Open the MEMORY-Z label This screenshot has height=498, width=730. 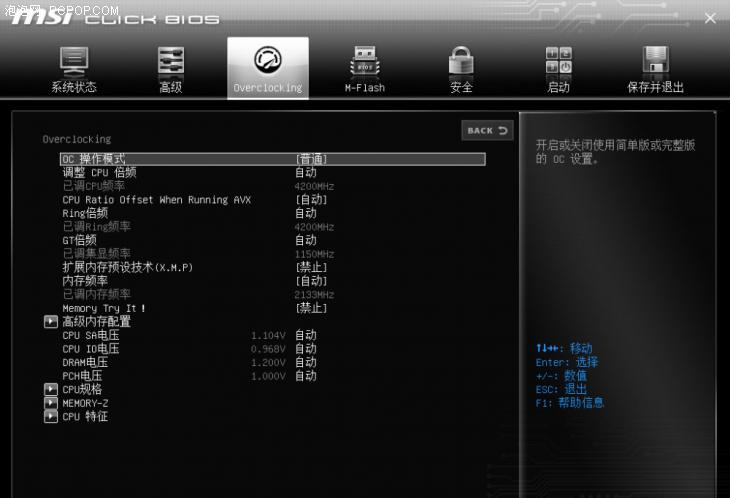pos(85,404)
